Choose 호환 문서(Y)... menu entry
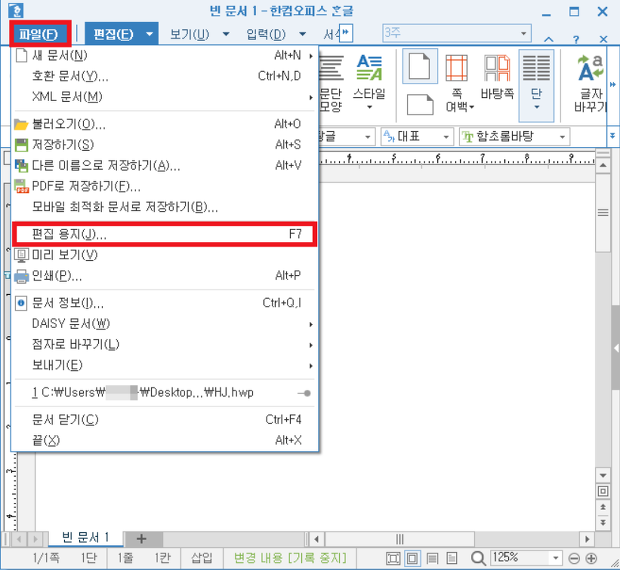This screenshot has height=570, width=620. [x=164, y=76]
